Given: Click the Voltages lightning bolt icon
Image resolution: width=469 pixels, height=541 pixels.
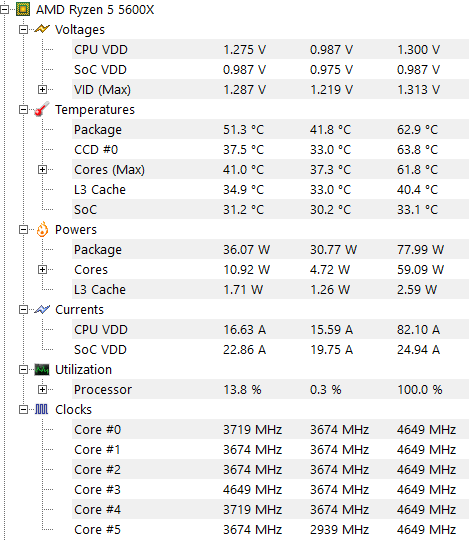Looking at the screenshot, I should (x=42, y=29).
